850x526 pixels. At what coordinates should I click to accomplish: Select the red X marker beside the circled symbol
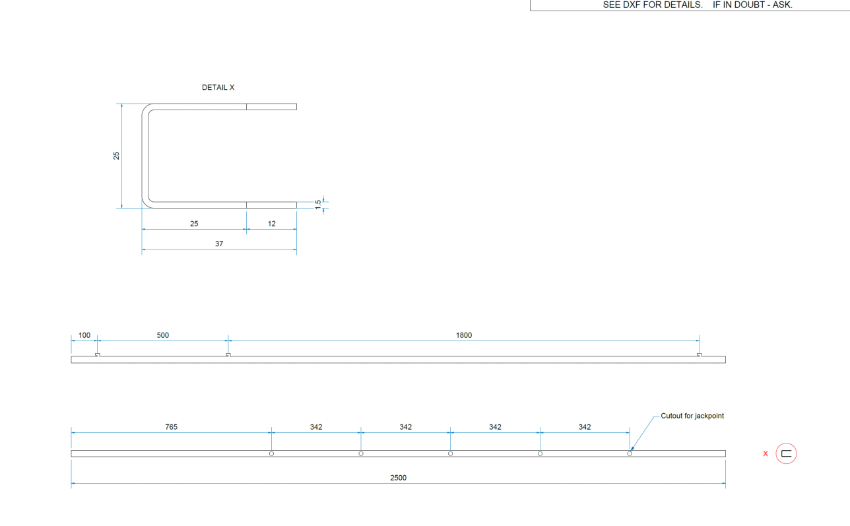pyautogui.click(x=765, y=454)
